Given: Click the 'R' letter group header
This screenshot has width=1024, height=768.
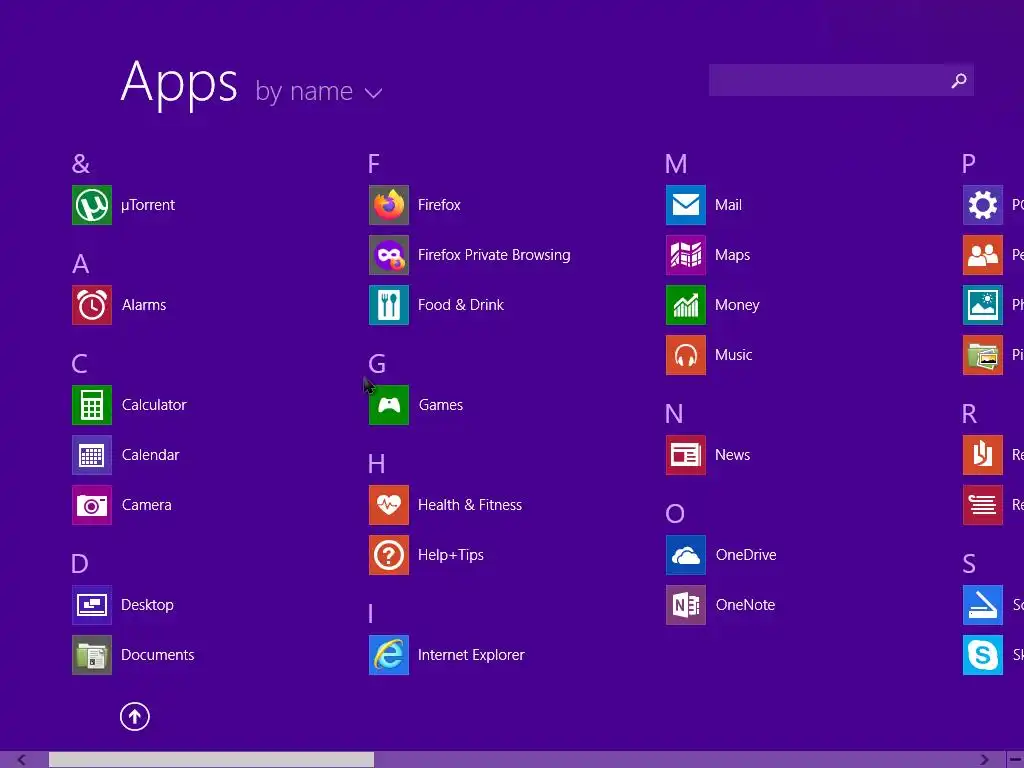Looking at the screenshot, I should pos(969,414).
